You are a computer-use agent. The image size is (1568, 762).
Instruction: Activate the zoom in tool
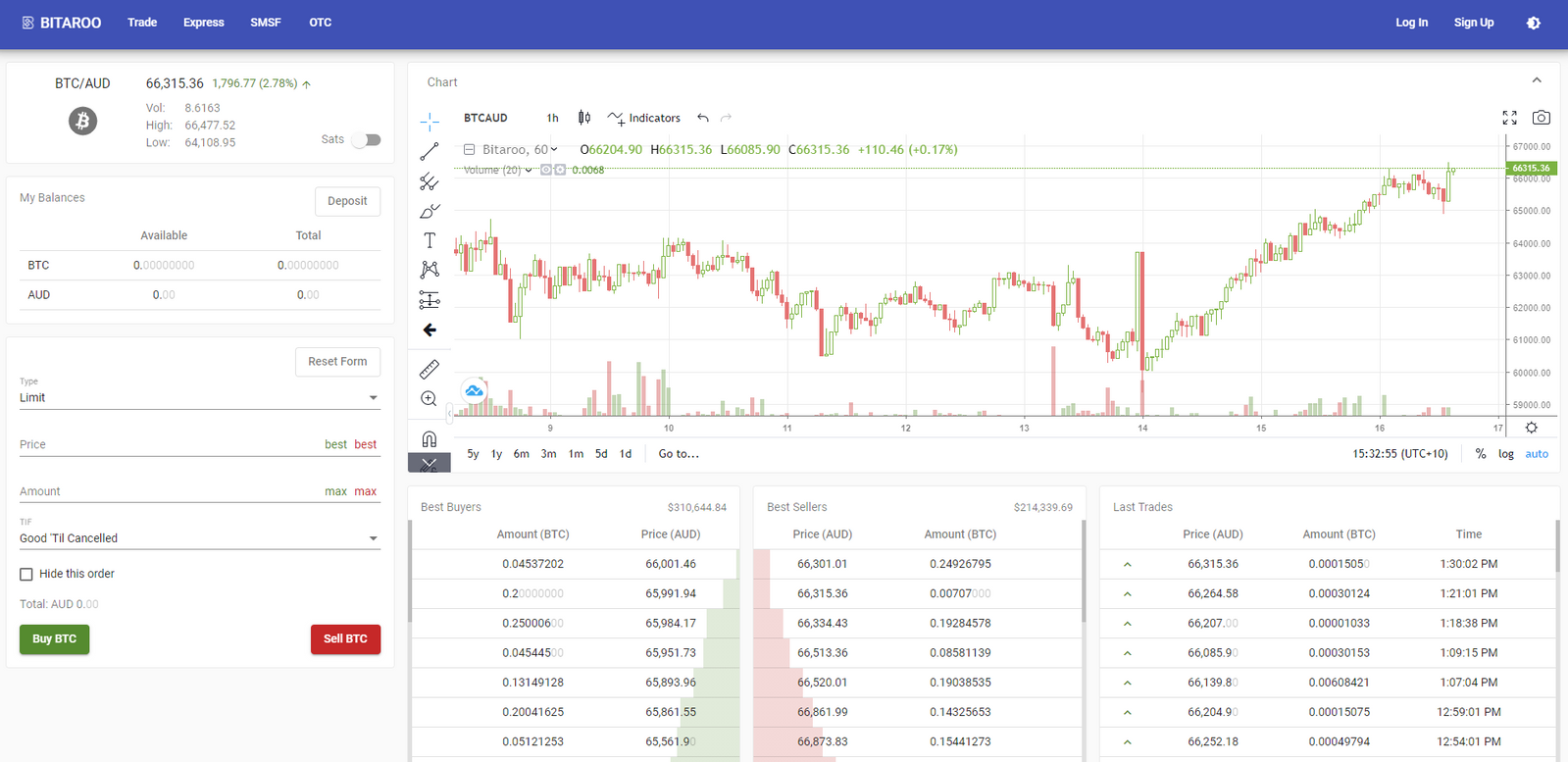(x=430, y=398)
